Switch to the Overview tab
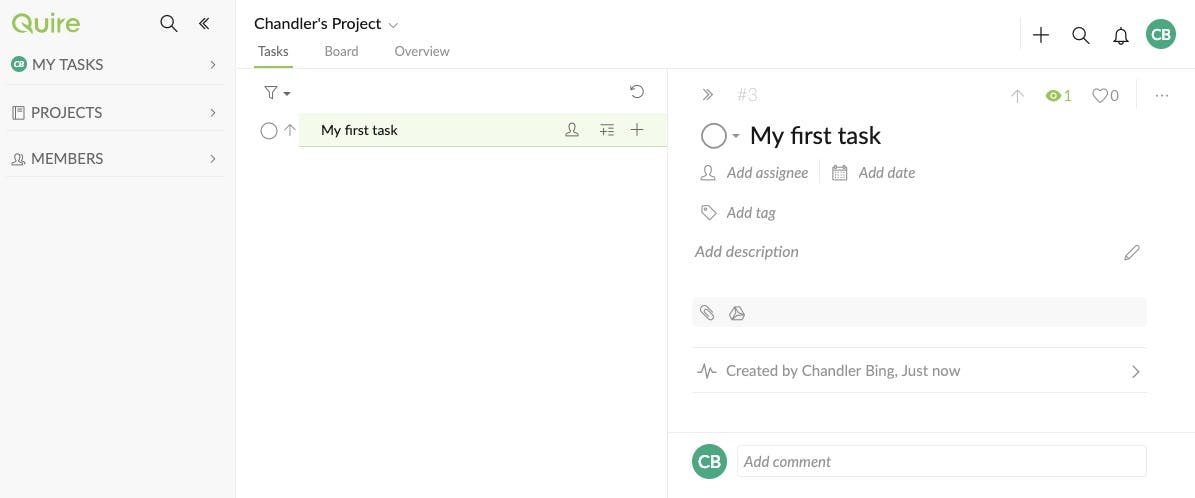Image resolution: width=1195 pixels, height=498 pixels. [422, 51]
